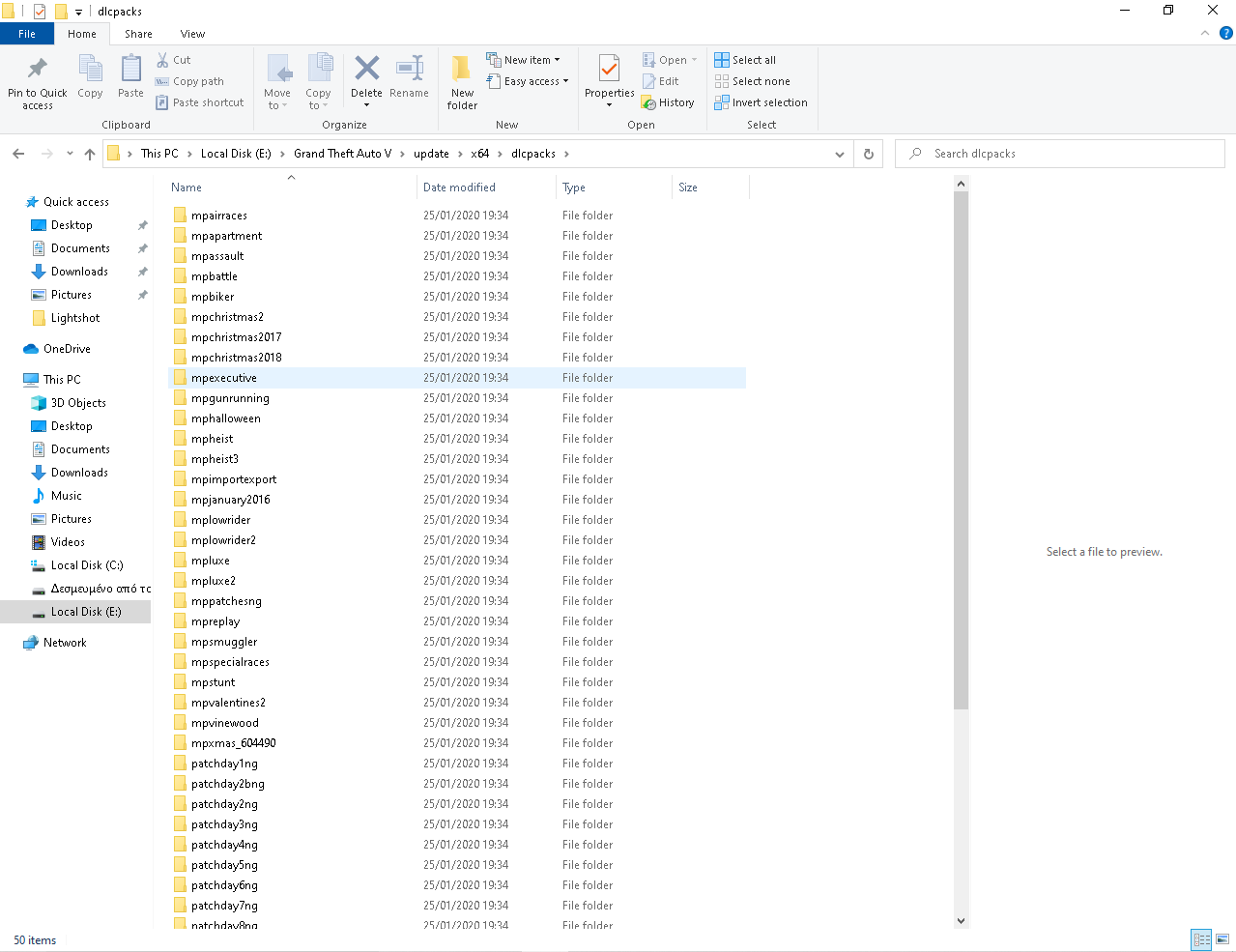Click the Paste ribbon icon
The height and width of the screenshot is (952, 1236).
(x=130, y=69)
